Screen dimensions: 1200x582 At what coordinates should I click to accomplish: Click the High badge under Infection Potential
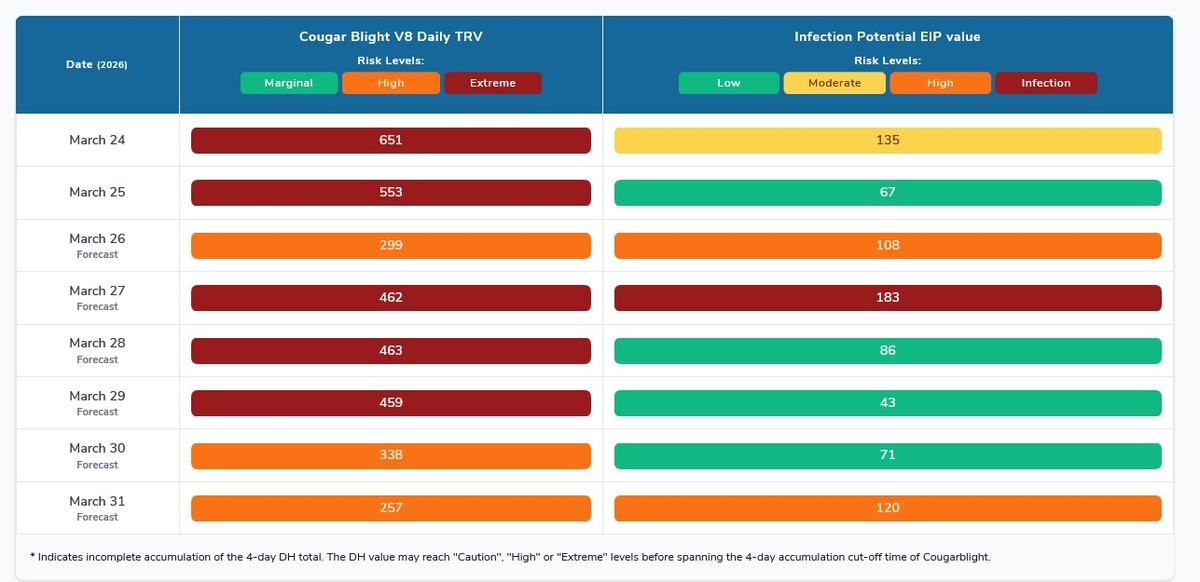[940, 83]
